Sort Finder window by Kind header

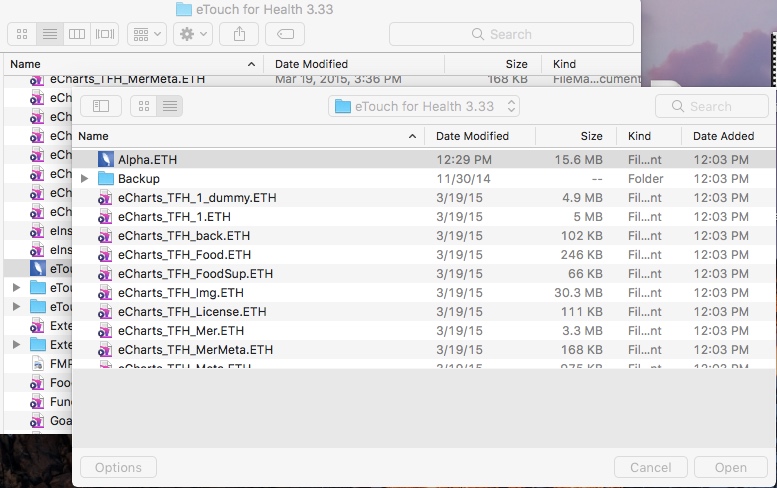tap(591, 64)
